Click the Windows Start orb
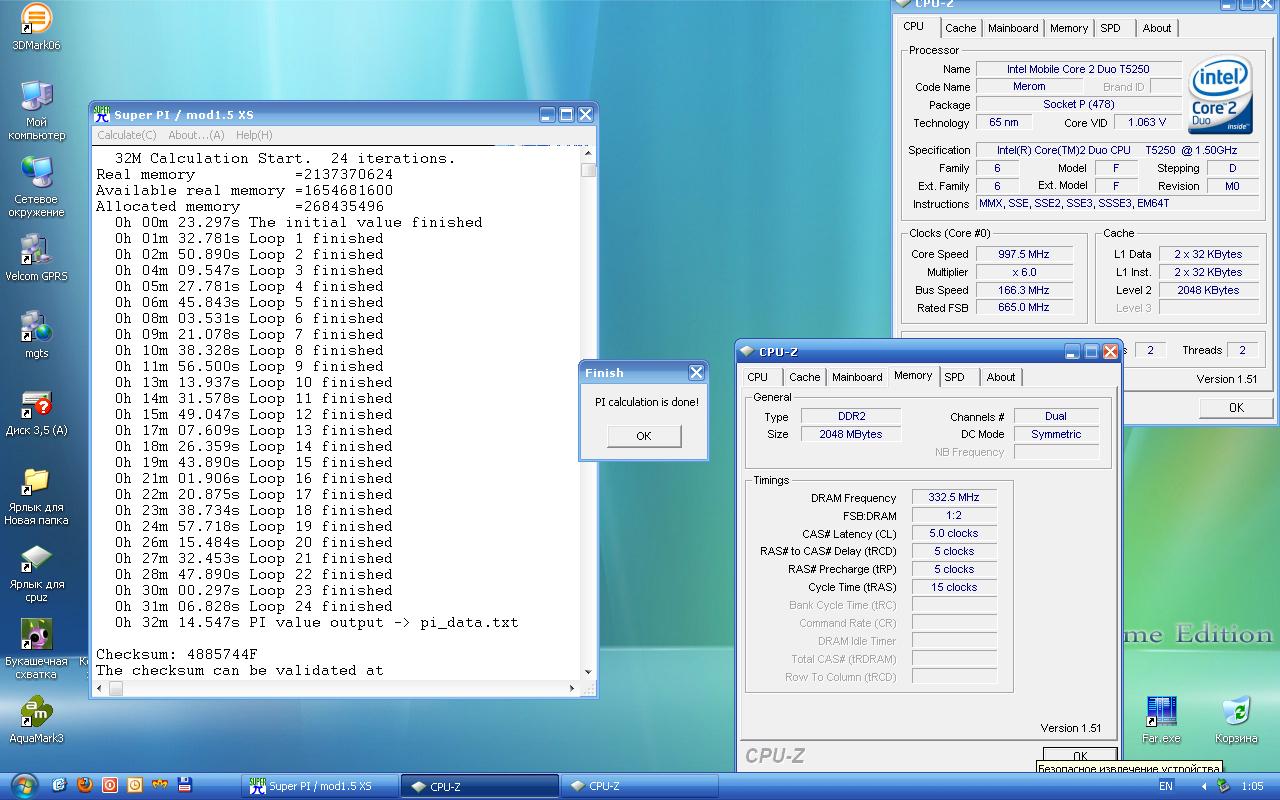1280x800 pixels. [x=22, y=785]
